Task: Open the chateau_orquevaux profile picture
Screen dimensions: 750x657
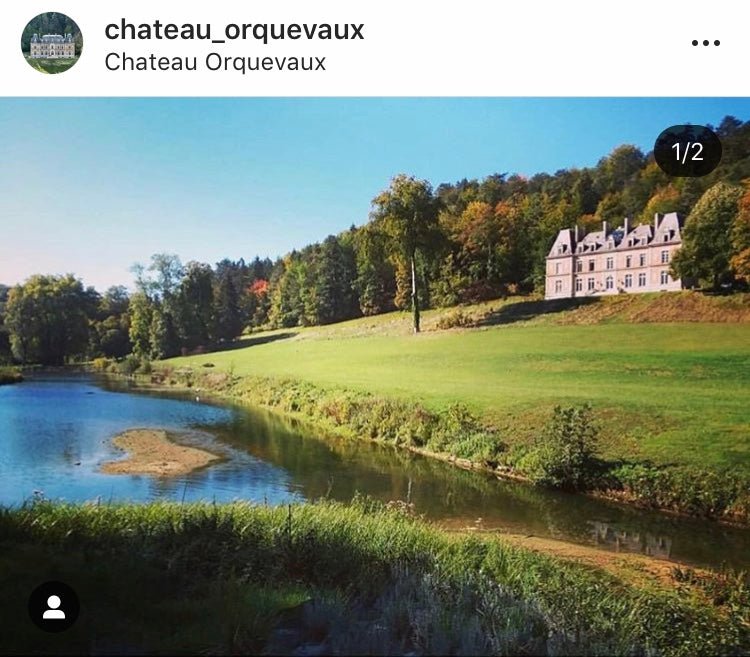Action: click(52, 43)
